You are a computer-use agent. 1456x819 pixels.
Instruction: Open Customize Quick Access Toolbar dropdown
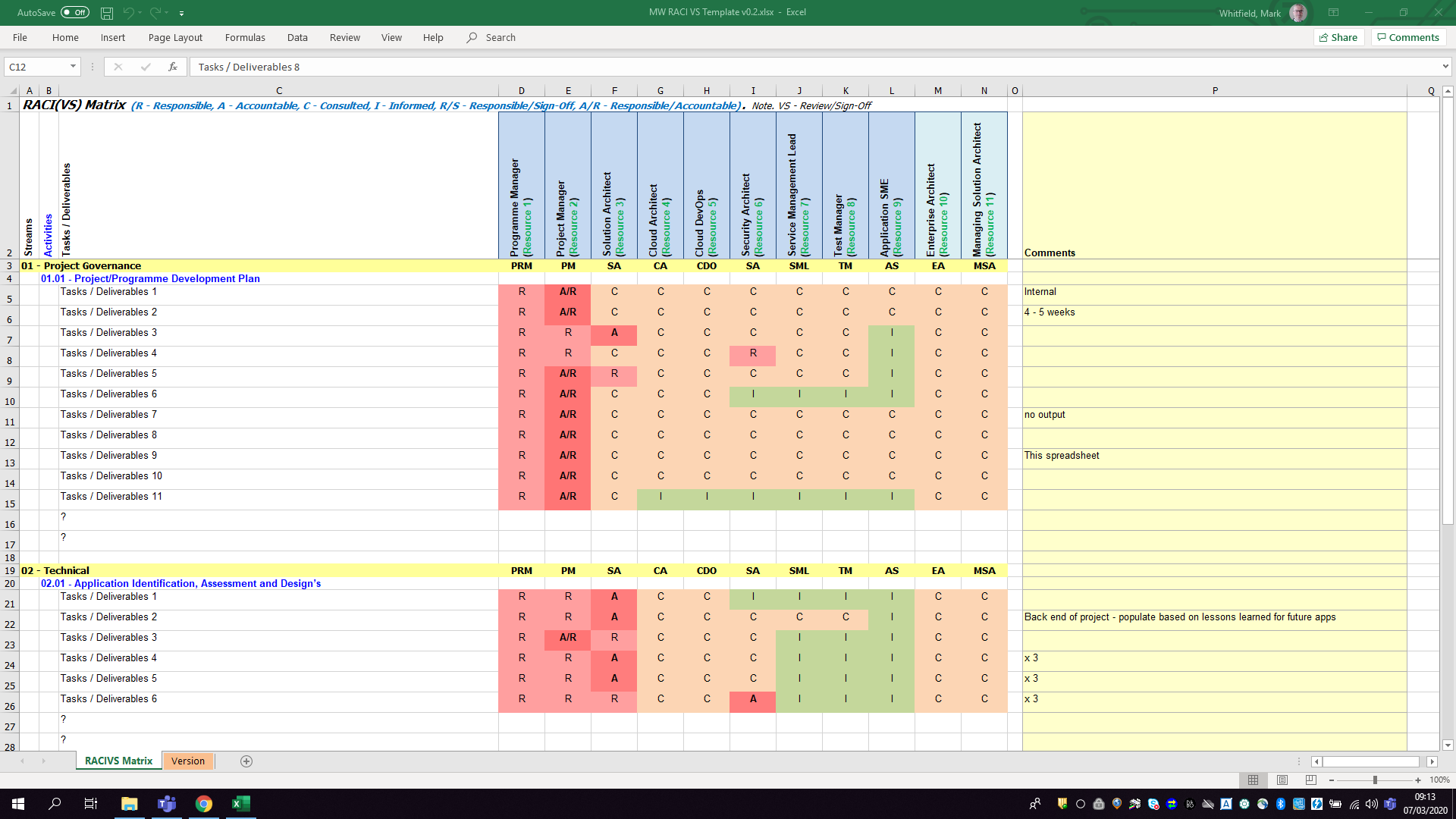(181, 13)
